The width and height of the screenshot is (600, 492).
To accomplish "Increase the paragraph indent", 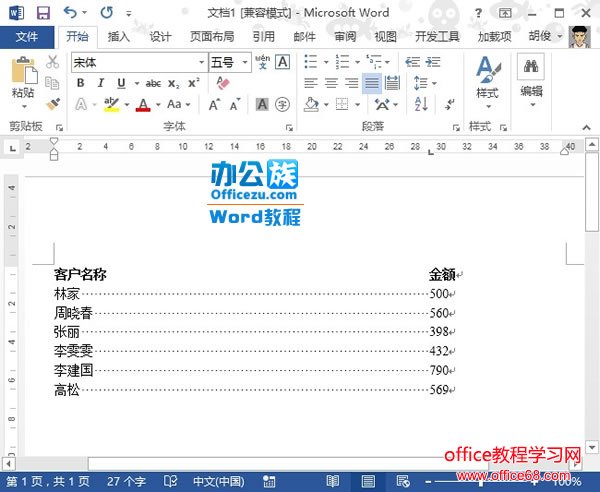I will tap(433, 62).
